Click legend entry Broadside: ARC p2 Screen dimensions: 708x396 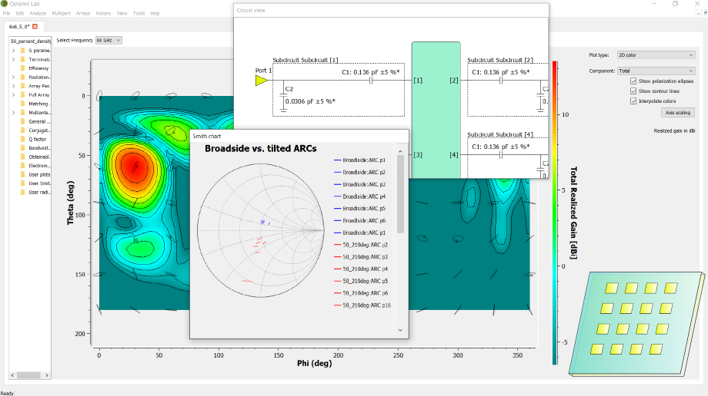[360, 172]
